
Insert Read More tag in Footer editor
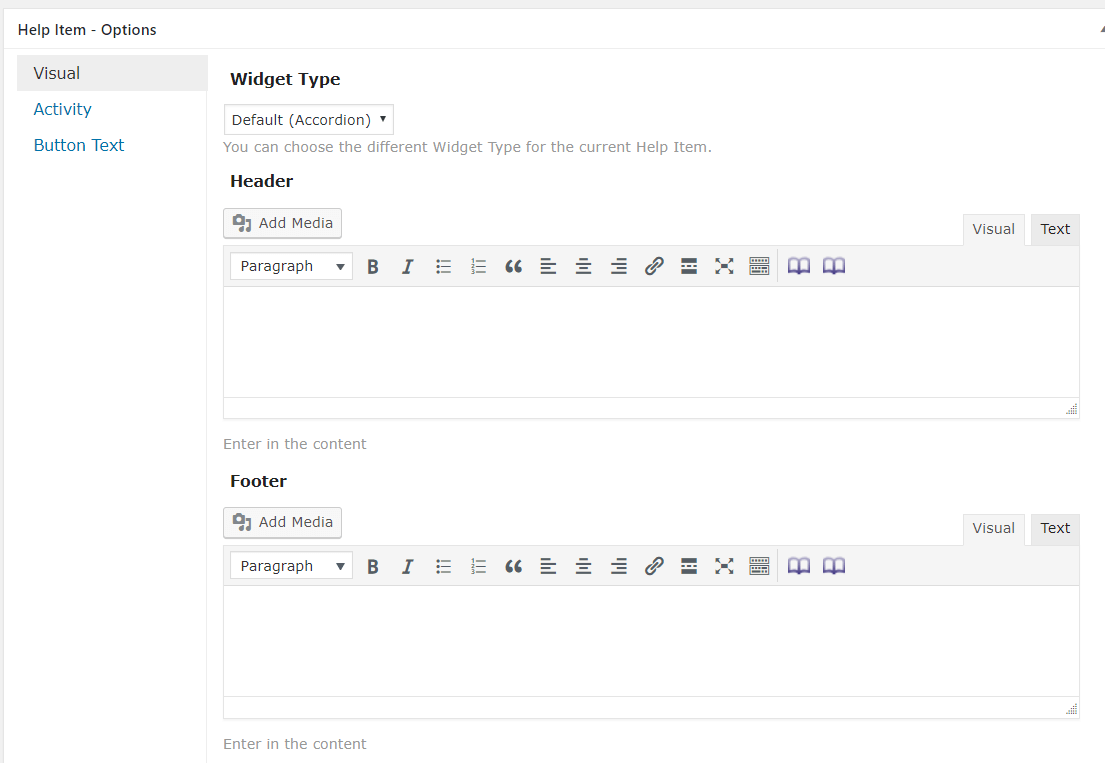point(689,567)
